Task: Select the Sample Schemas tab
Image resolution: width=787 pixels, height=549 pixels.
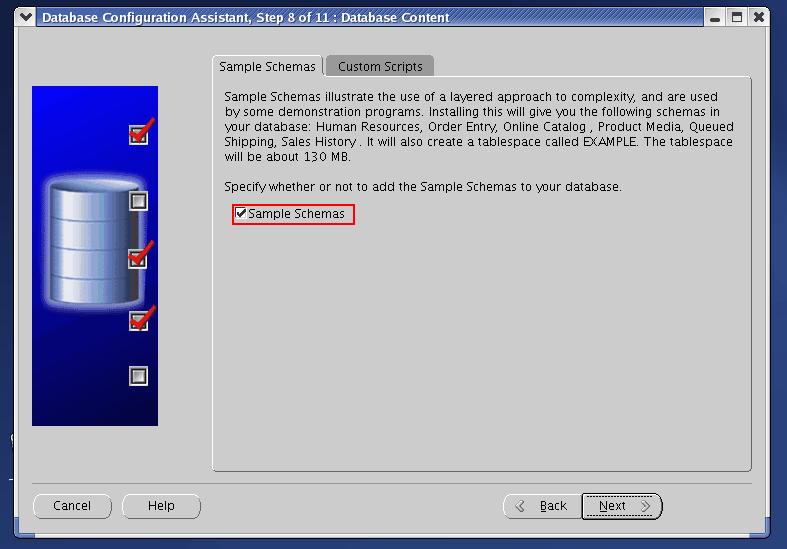Action: tap(267, 67)
